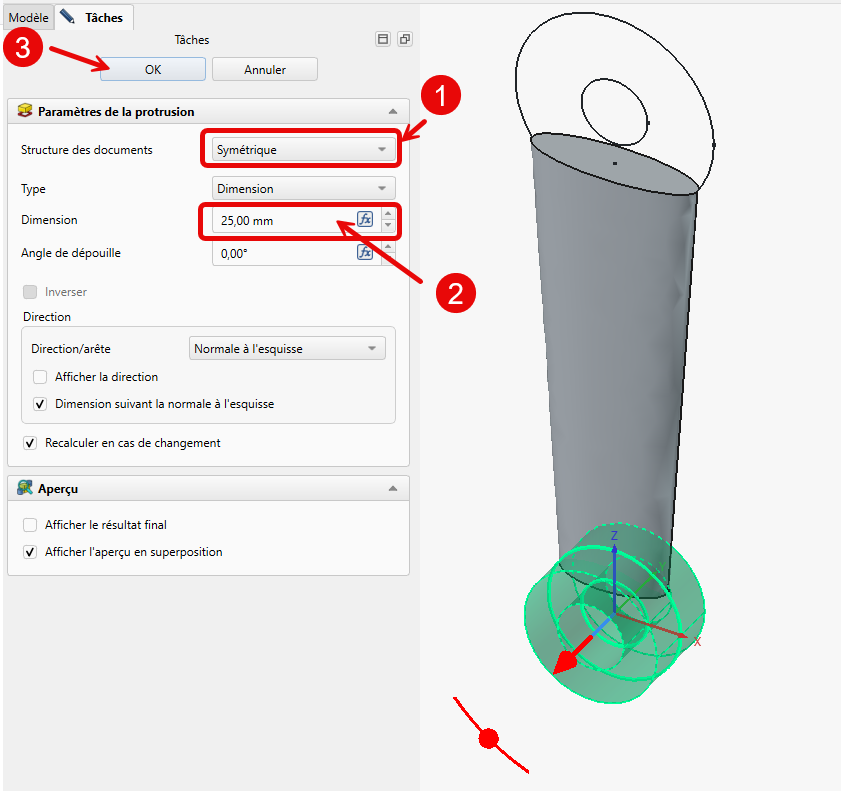This screenshot has height=791, width=841.
Task: Click the Aperçu section icon
Action: (x=25, y=489)
